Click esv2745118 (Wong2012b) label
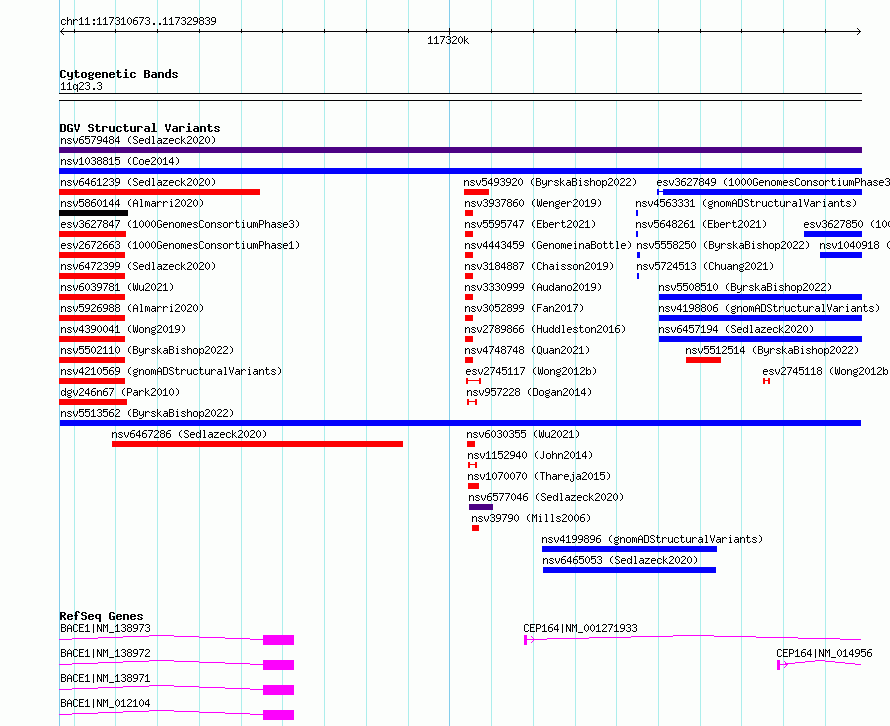Screen dimensions: 890x726 click(826, 371)
